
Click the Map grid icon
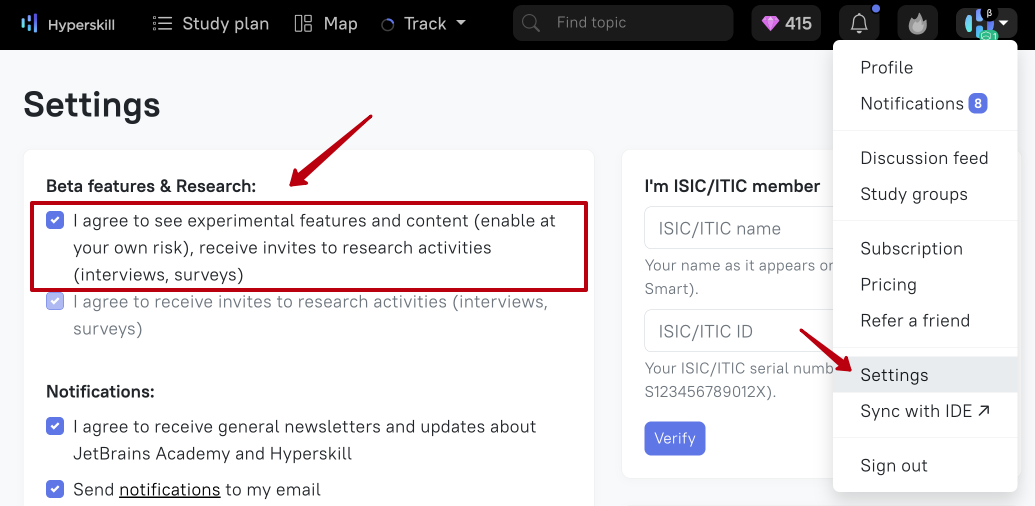point(303,24)
